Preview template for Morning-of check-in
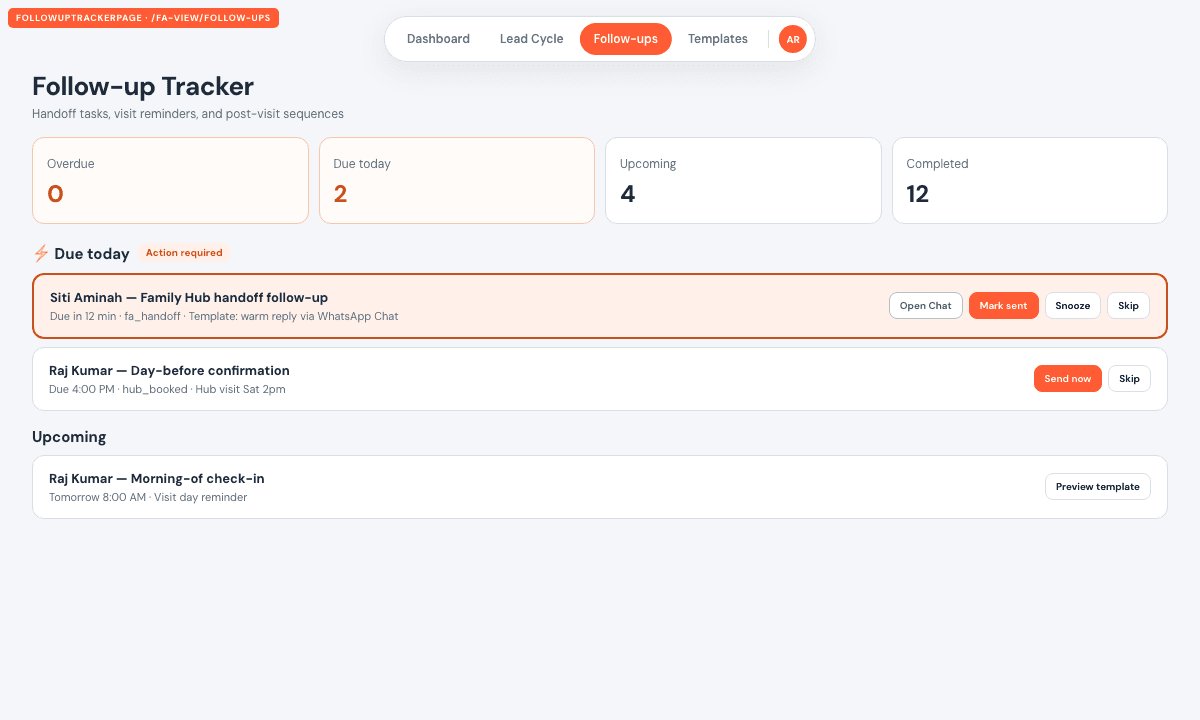 1098,487
